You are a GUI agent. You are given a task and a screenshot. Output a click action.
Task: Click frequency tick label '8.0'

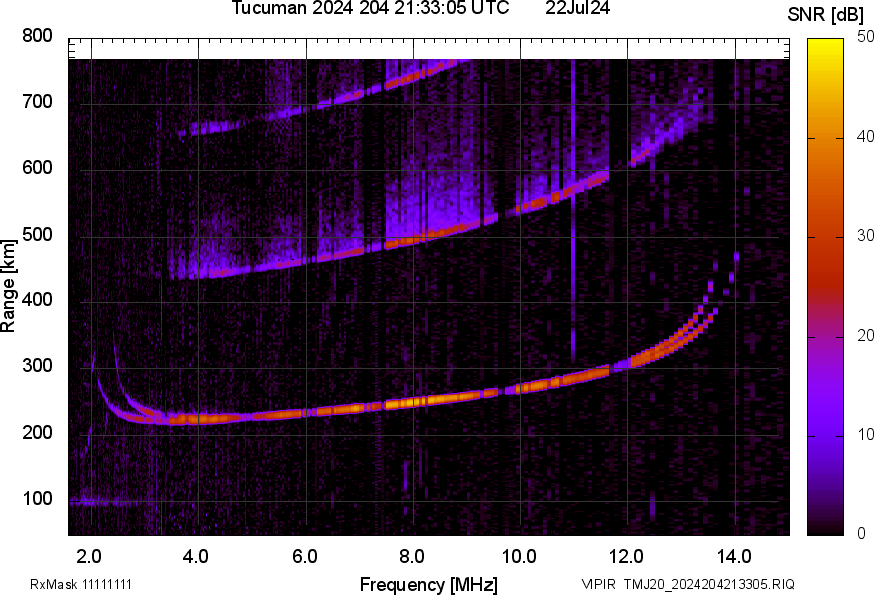pos(411,557)
